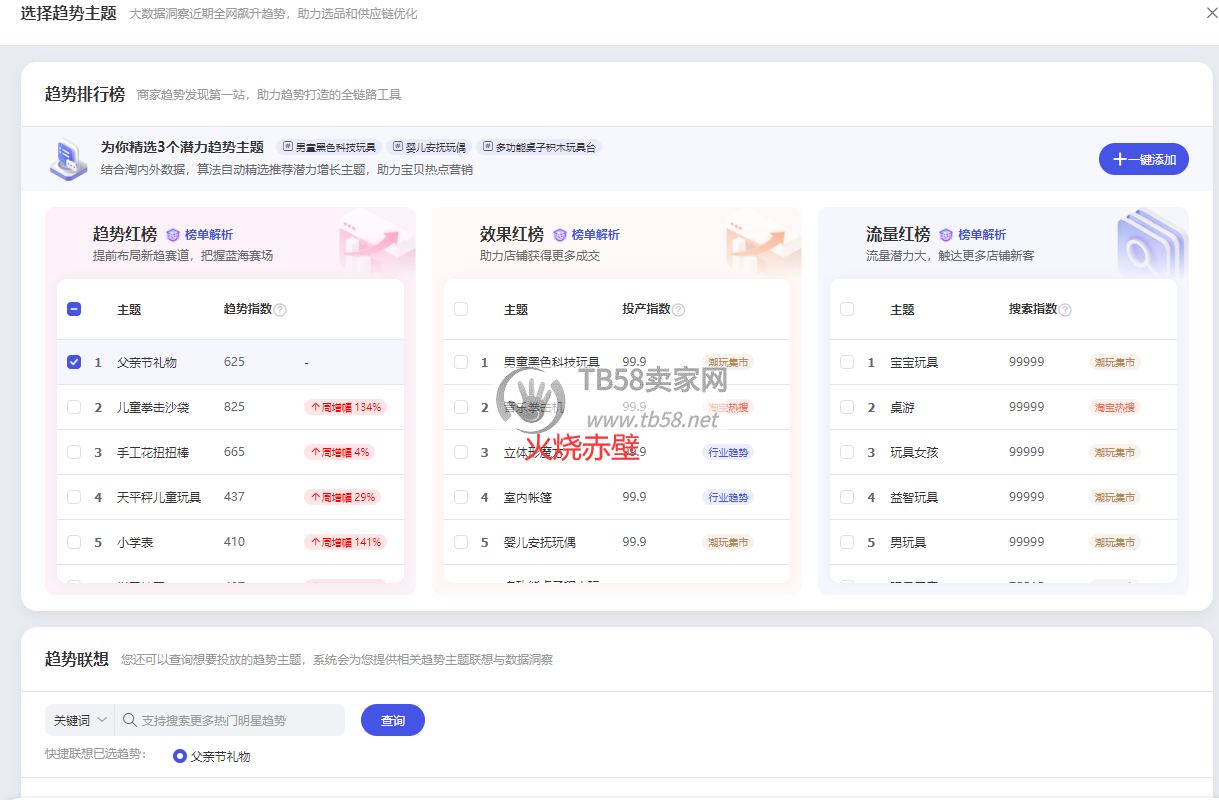Image resolution: width=1219 pixels, height=800 pixels.
Task: Click the 周增幅 4% badge
Action: click(x=340, y=452)
